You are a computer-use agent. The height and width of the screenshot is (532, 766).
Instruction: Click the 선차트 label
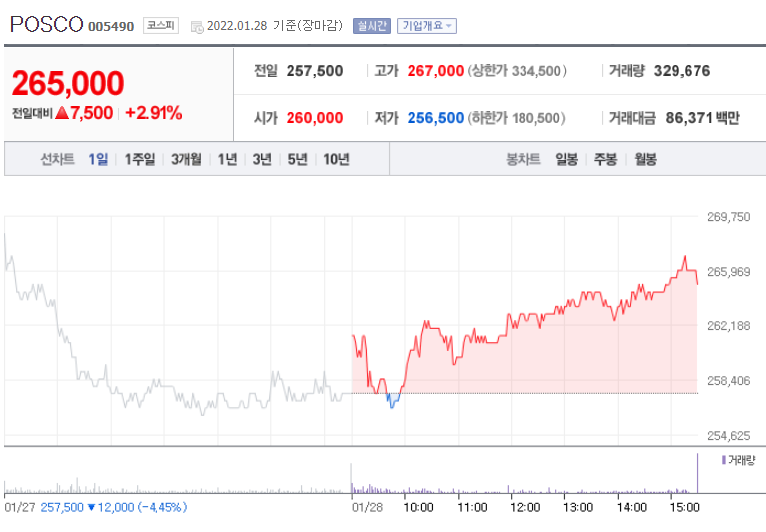[x=57, y=159]
